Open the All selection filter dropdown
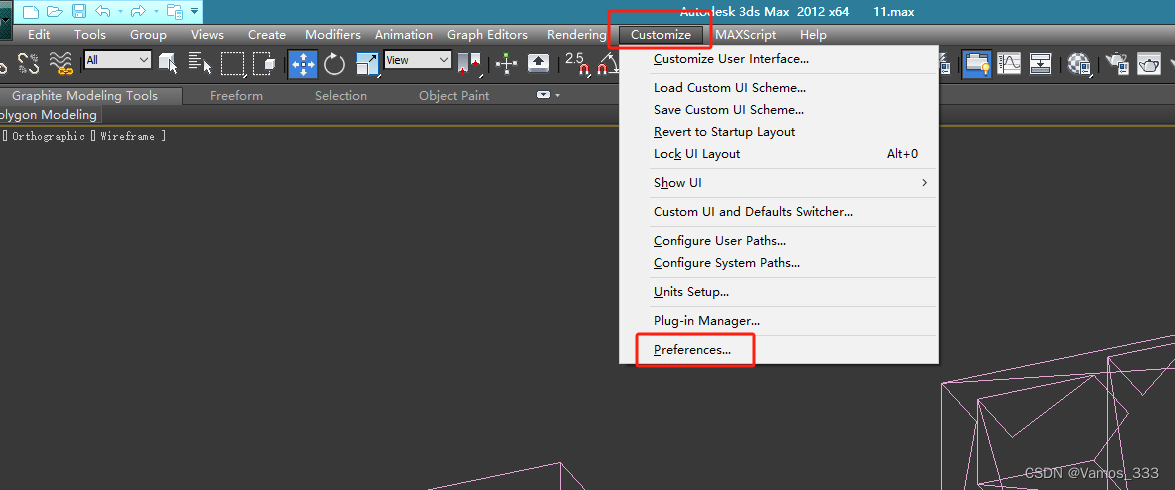Image resolution: width=1175 pixels, height=490 pixels. [x=118, y=60]
